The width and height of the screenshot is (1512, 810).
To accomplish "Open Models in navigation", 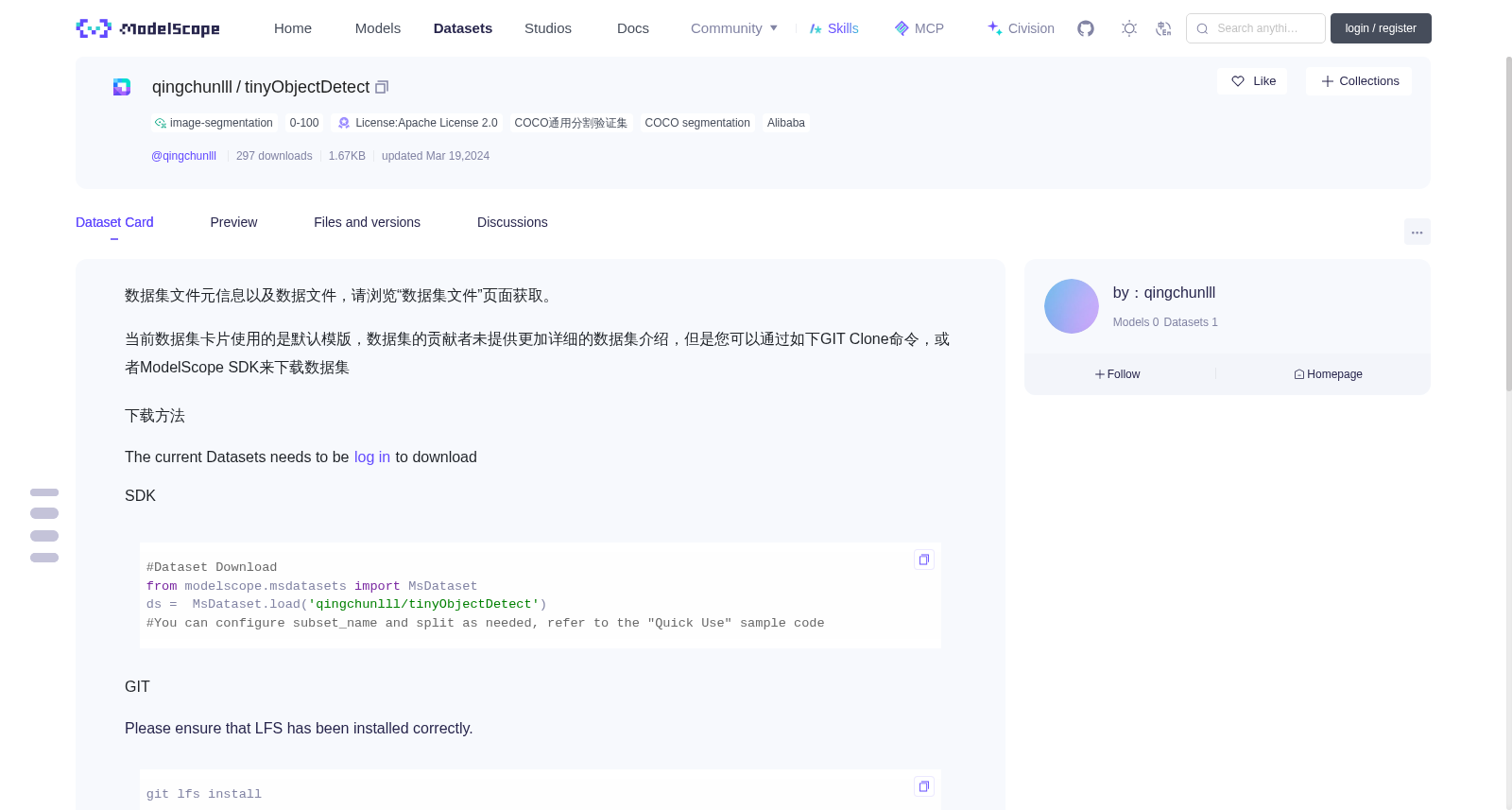I will click(x=378, y=28).
